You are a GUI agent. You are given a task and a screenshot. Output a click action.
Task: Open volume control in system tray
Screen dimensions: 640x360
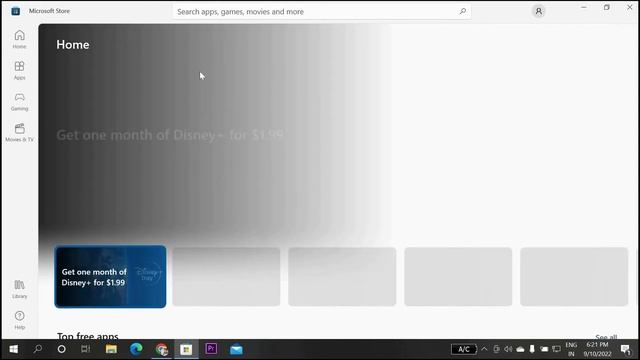point(508,349)
